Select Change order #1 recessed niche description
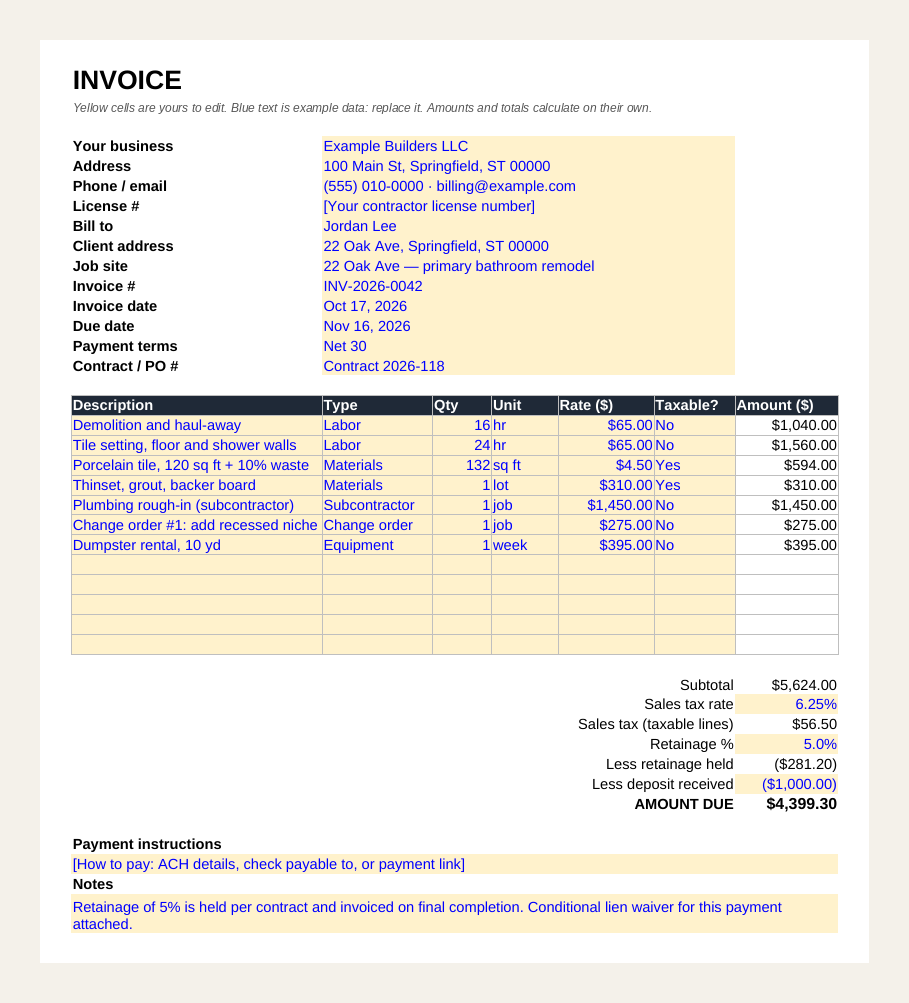 pos(197,525)
